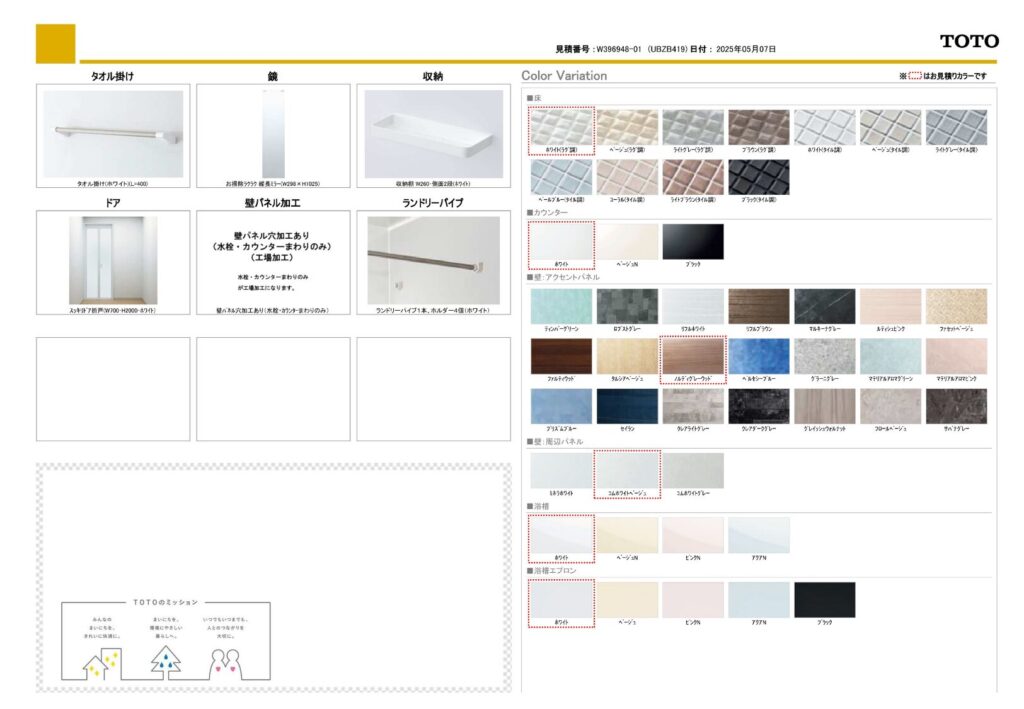The height and width of the screenshot is (709, 1024).
Task: Select the 収納 storage shelf image
Action: pos(433,134)
